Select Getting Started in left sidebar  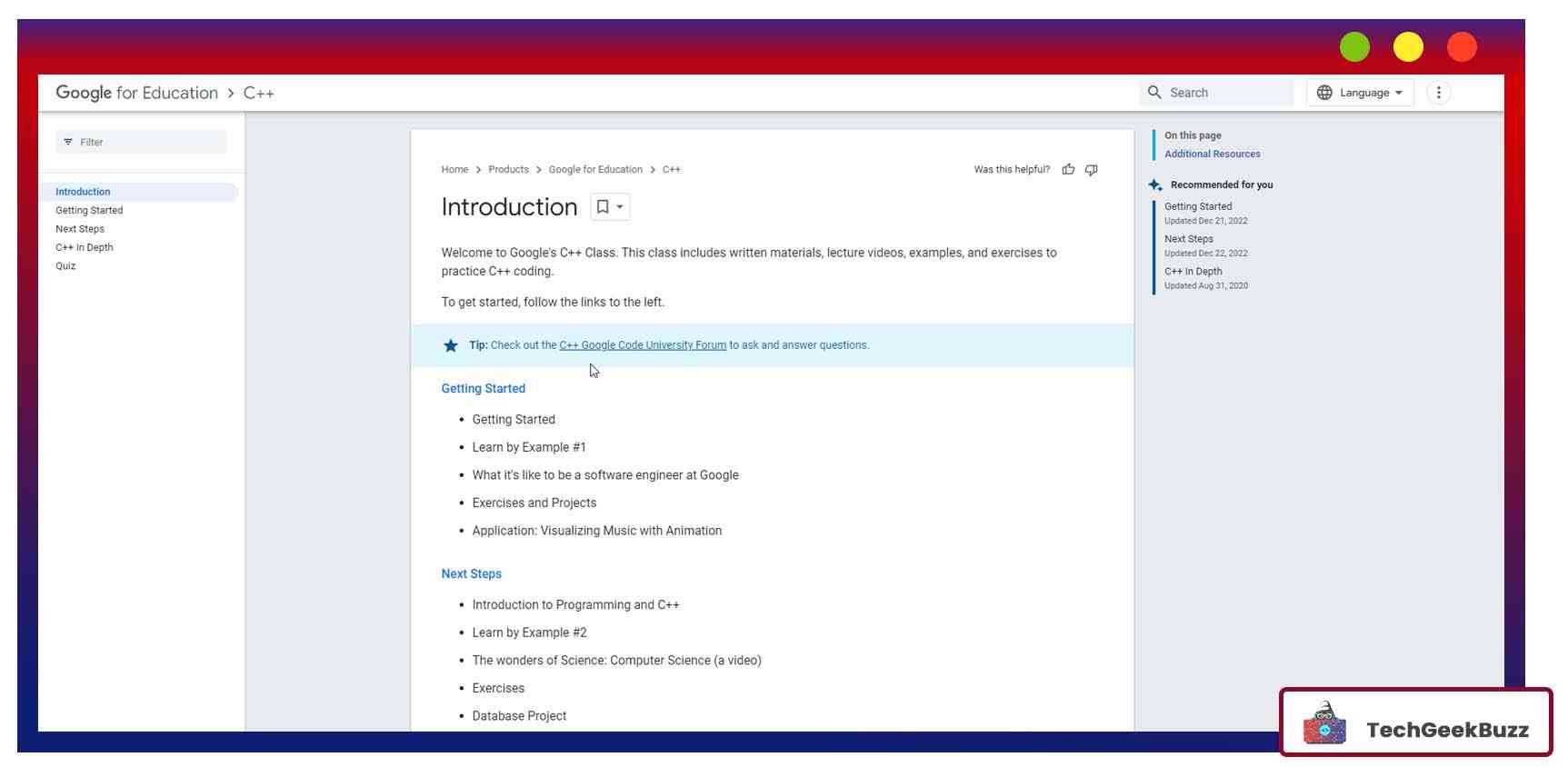click(89, 211)
